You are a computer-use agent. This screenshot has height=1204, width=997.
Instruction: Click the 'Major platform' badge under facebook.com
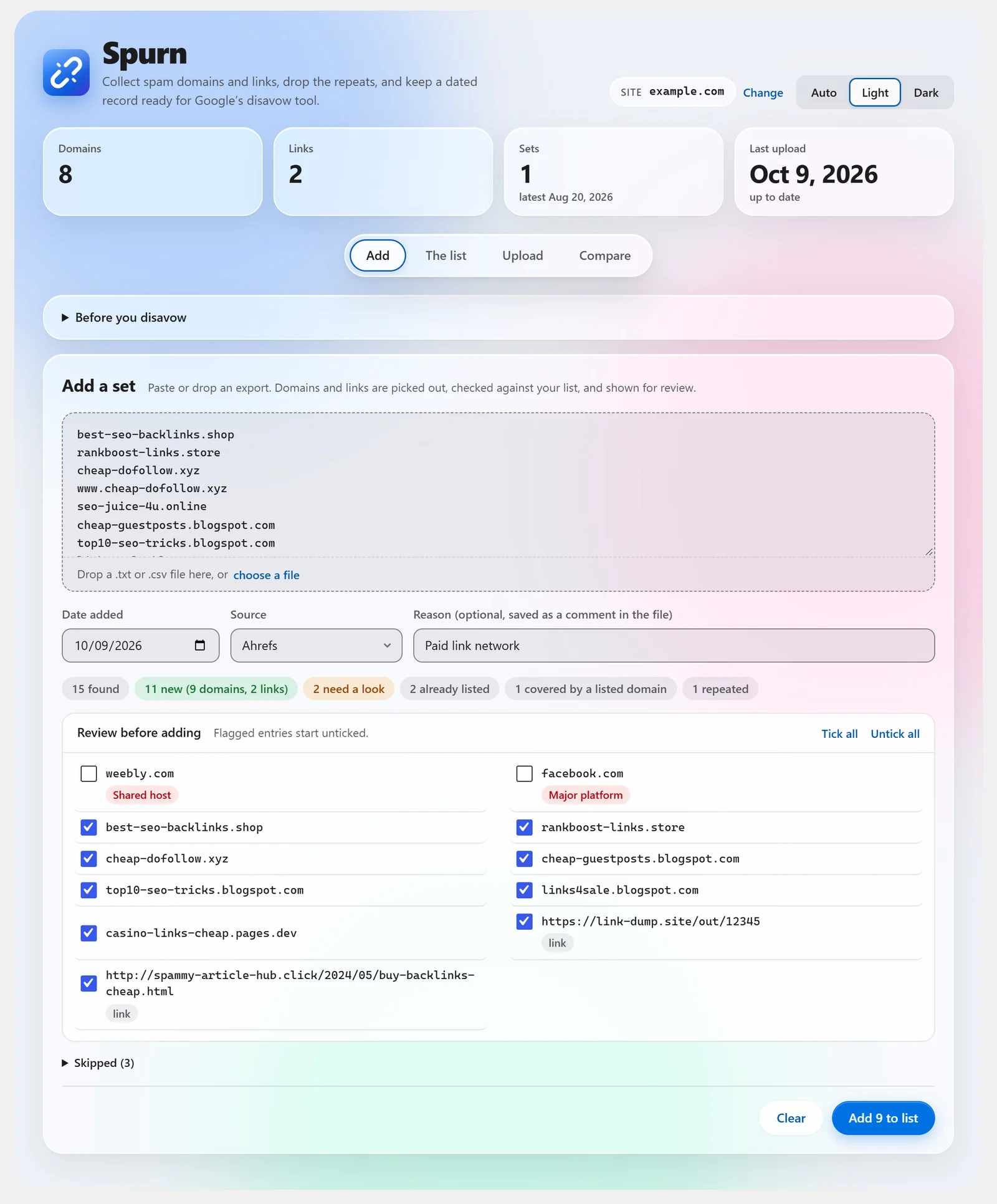pyautogui.click(x=585, y=795)
